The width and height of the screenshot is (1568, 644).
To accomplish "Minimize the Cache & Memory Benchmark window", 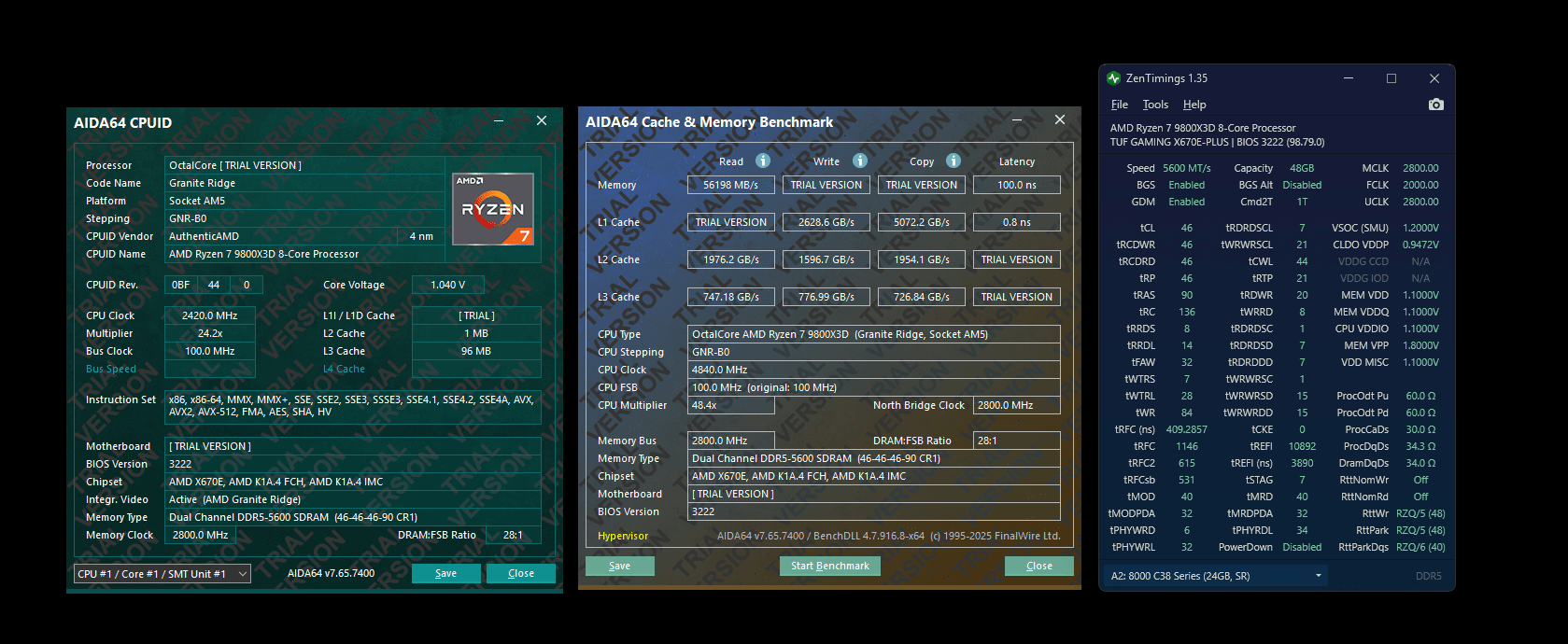I will (x=1017, y=119).
